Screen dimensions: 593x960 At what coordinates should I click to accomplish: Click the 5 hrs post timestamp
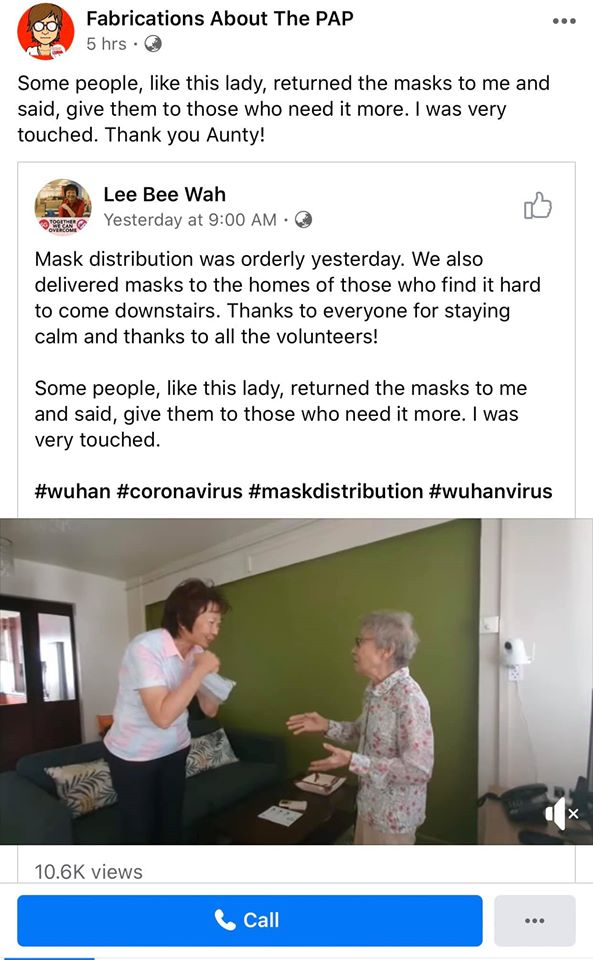(x=106, y=44)
